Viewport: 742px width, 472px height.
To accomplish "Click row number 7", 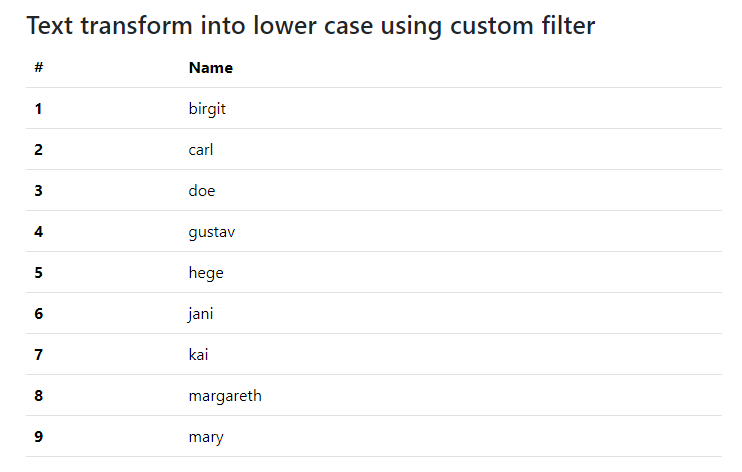I will tap(38, 355).
